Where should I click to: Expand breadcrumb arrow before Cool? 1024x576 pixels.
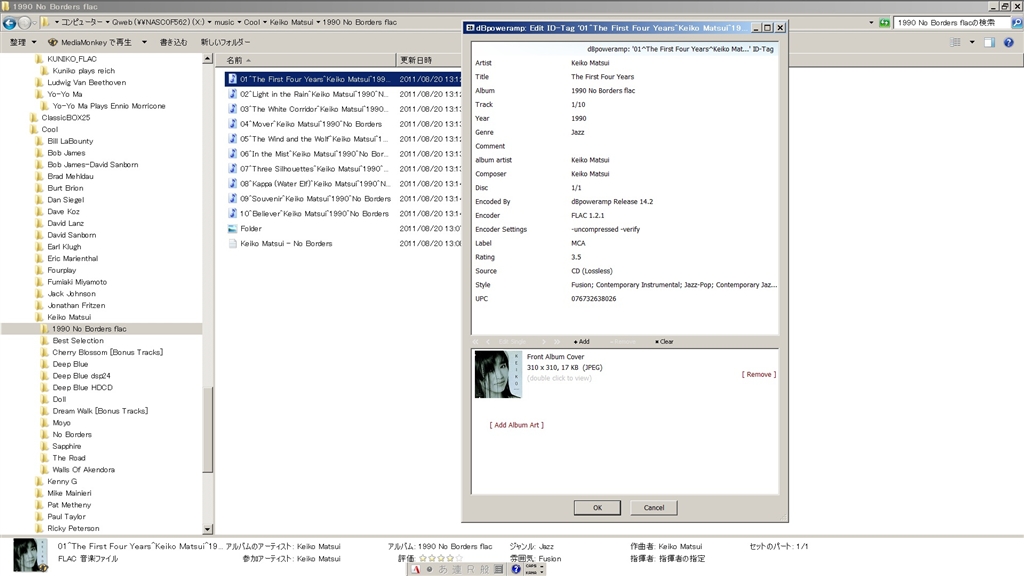(x=239, y=22)
